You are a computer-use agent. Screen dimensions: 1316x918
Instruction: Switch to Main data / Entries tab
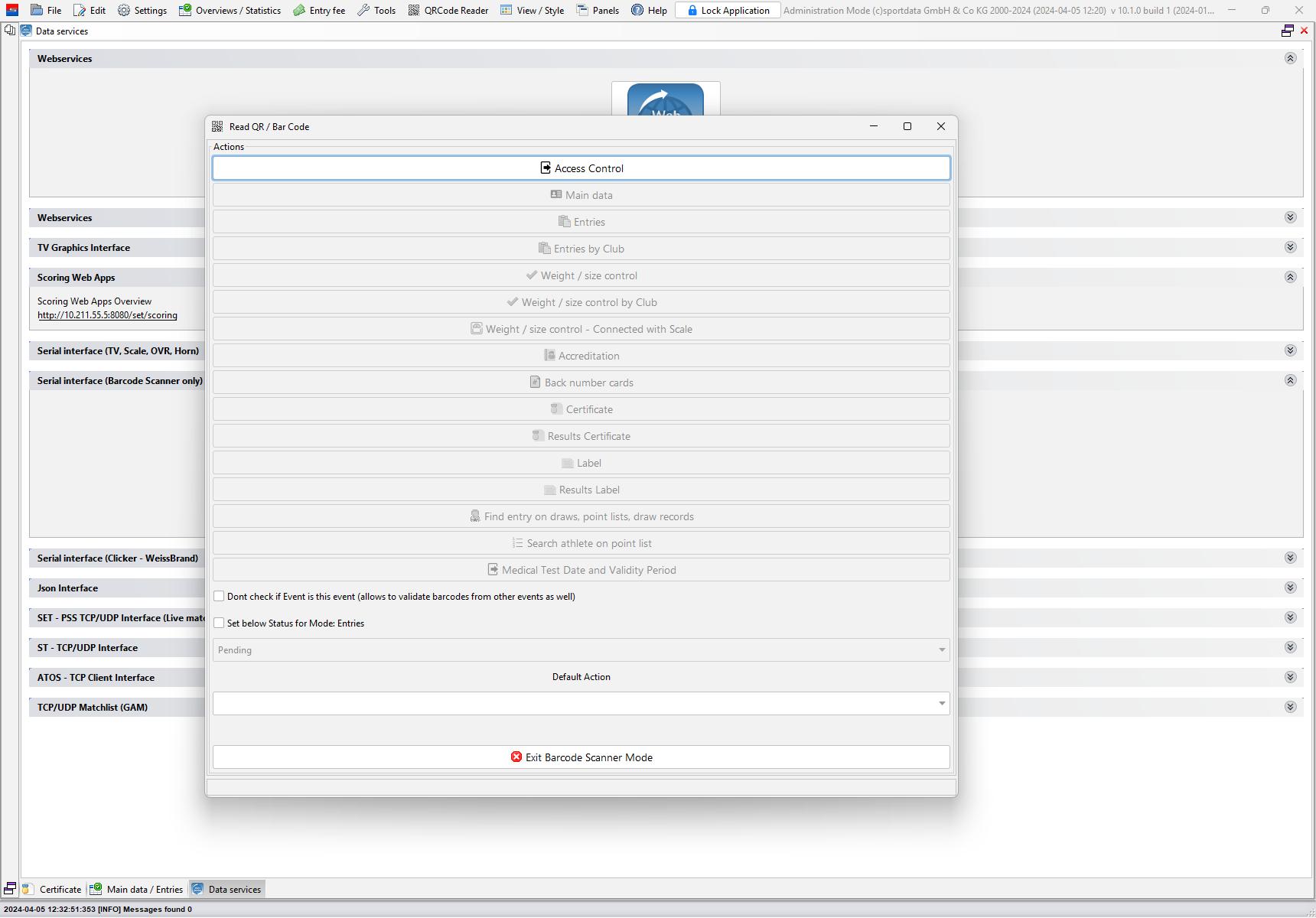tap(138, 889)
